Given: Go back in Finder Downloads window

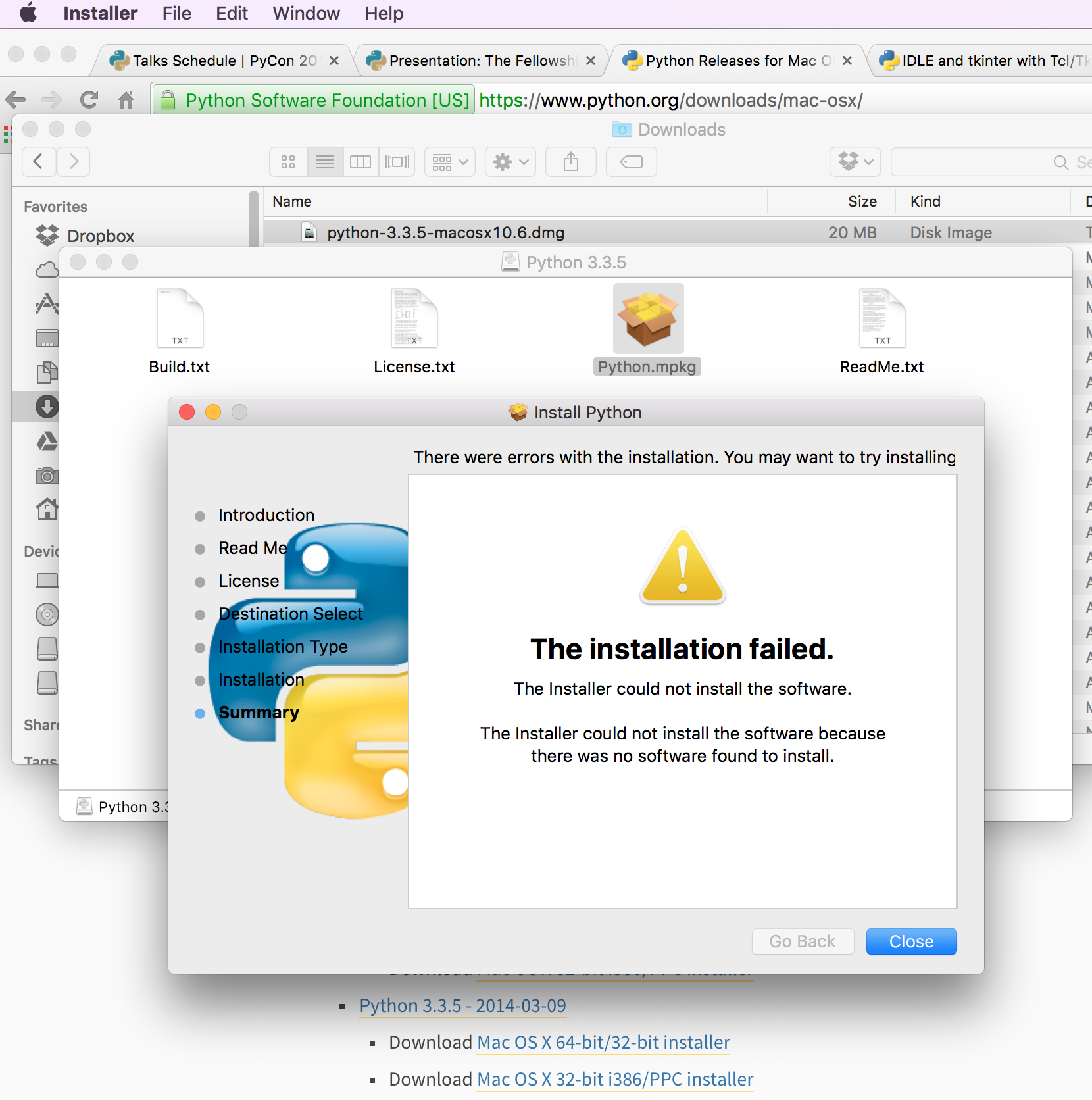Looking at the screenshot, I should click(x=38, y=161).
